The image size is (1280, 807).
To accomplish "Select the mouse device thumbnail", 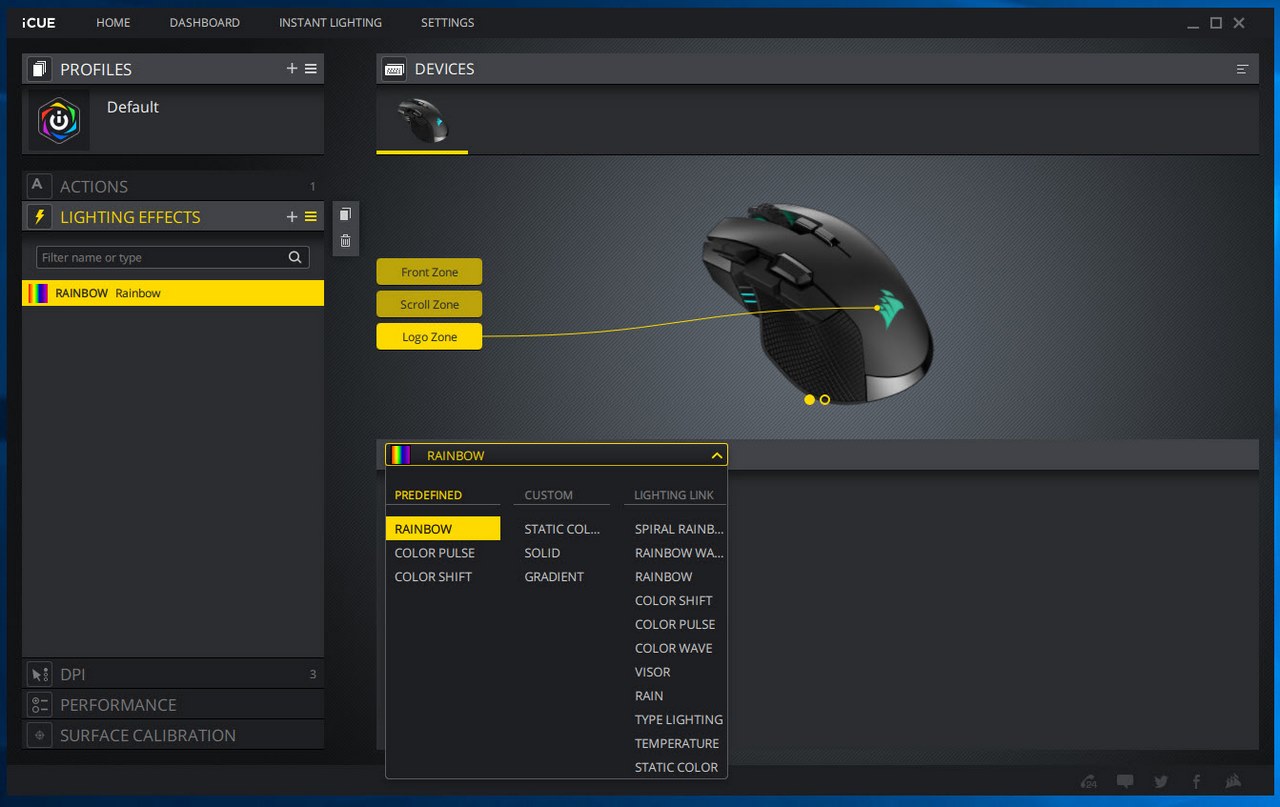I will coord(423,121).
